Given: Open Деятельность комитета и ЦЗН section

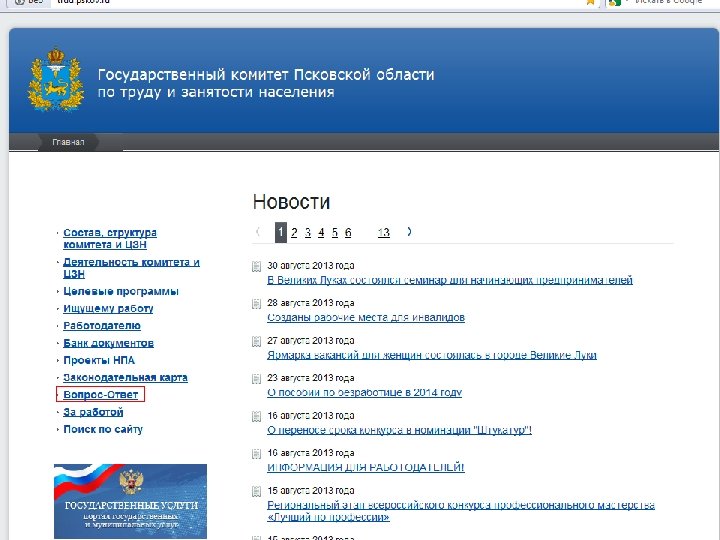Looking at the screenshot, I should coord(131,268).
